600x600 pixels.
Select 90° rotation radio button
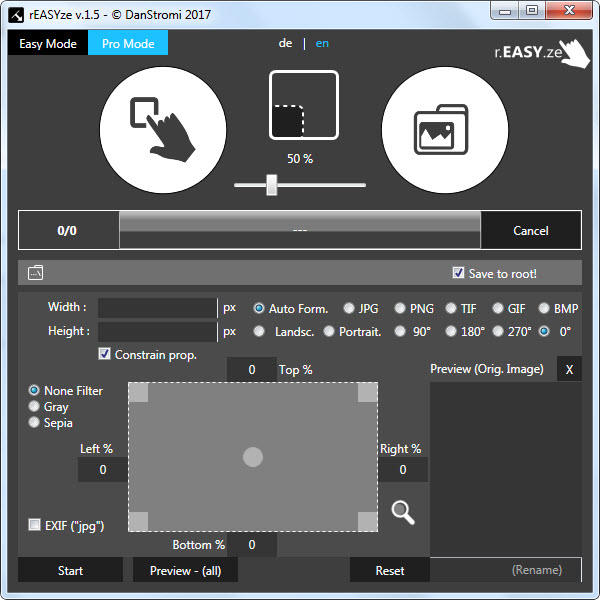coord(400,331)
